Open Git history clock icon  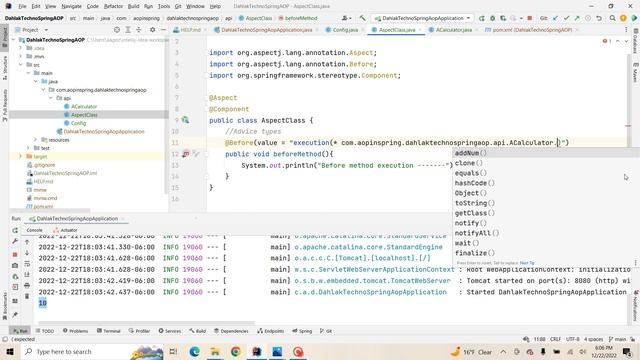click(588, 18)
